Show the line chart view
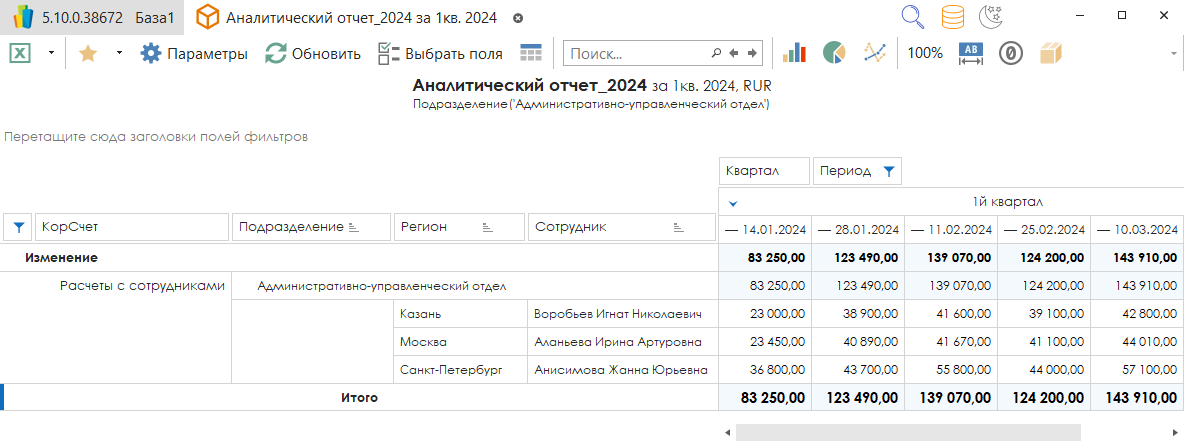This screenshot has height=441, width=1184. [875, 53]
